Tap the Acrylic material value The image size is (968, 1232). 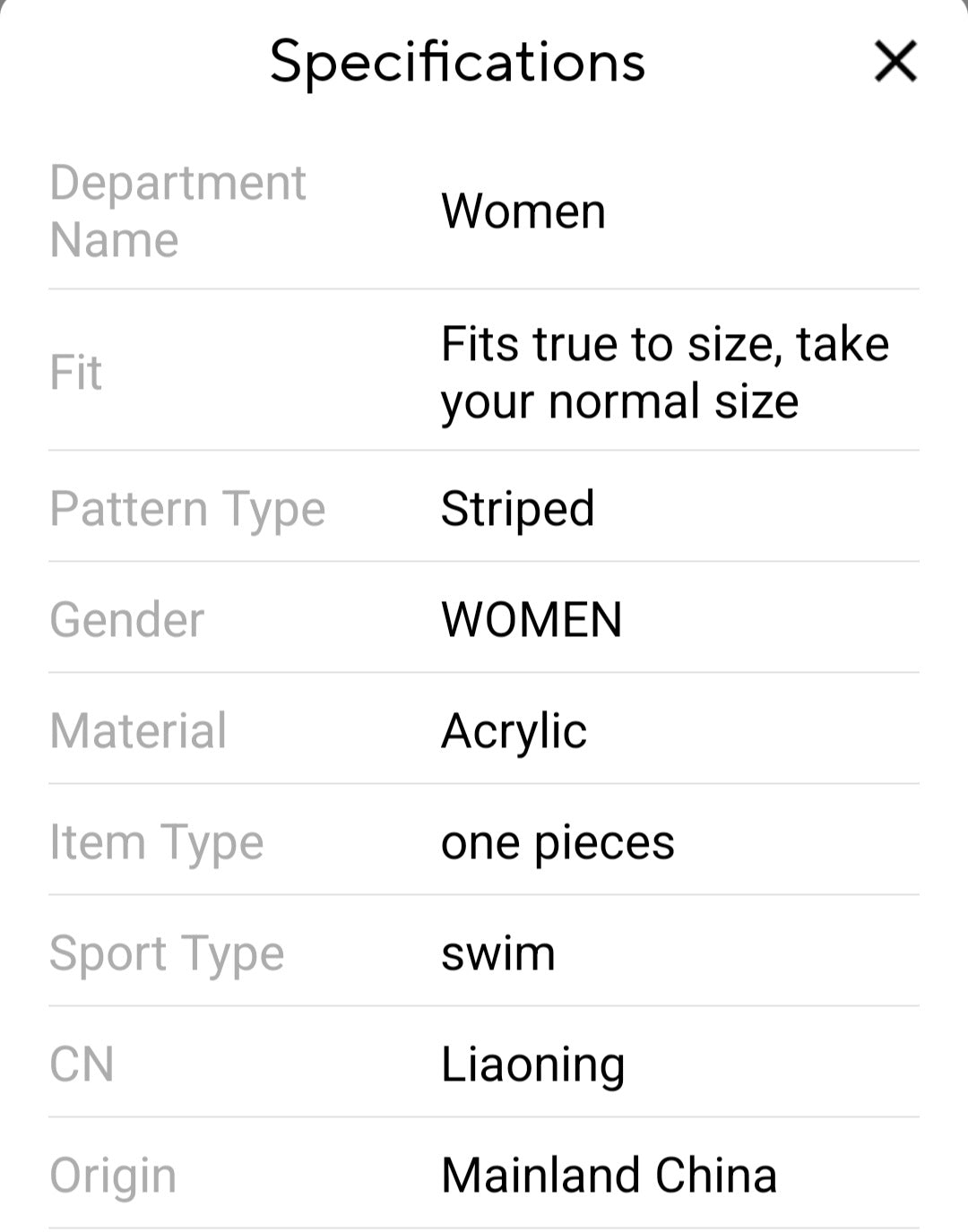[514, 731]
